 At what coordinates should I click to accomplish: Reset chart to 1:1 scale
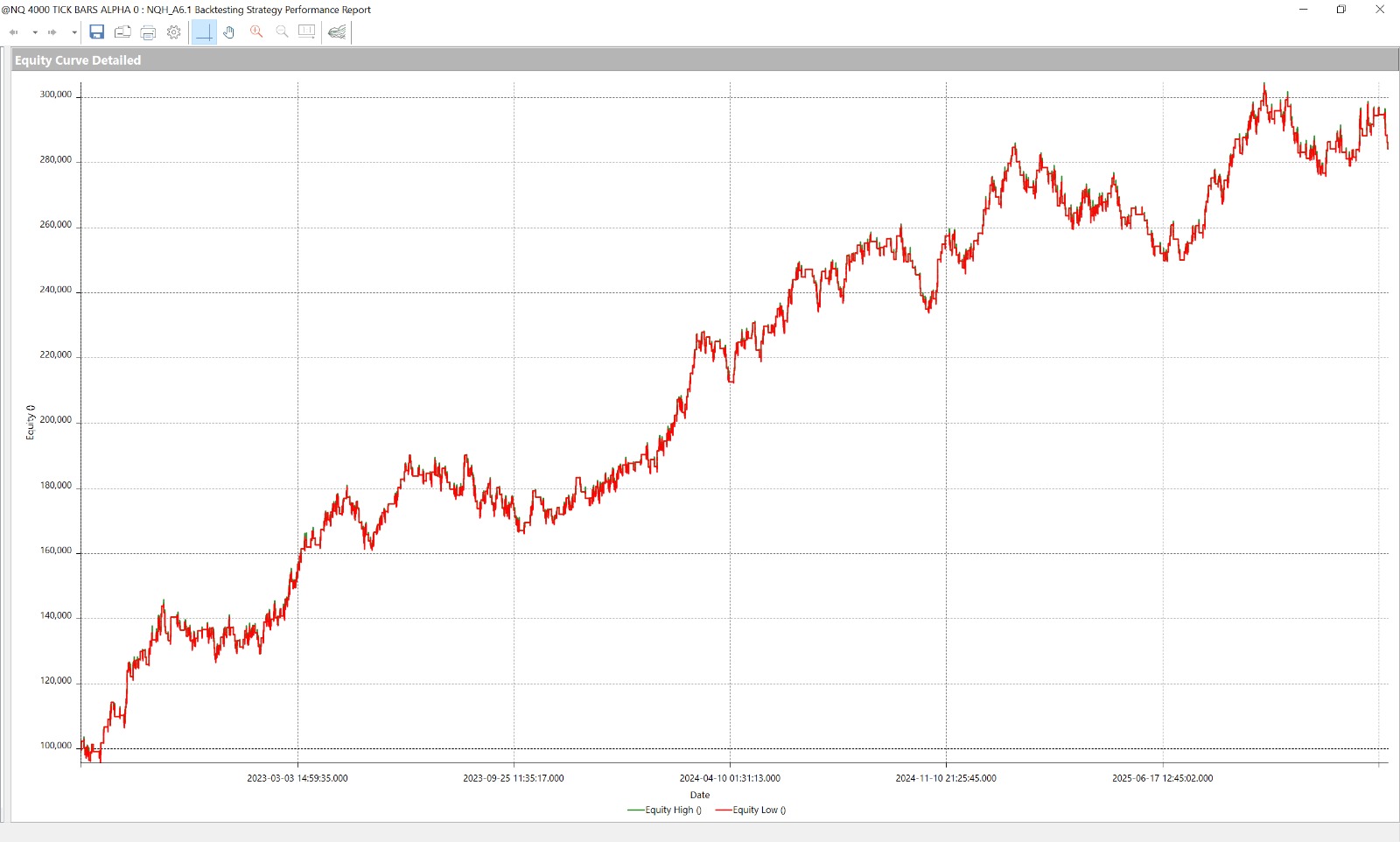(x=307, y=32)
